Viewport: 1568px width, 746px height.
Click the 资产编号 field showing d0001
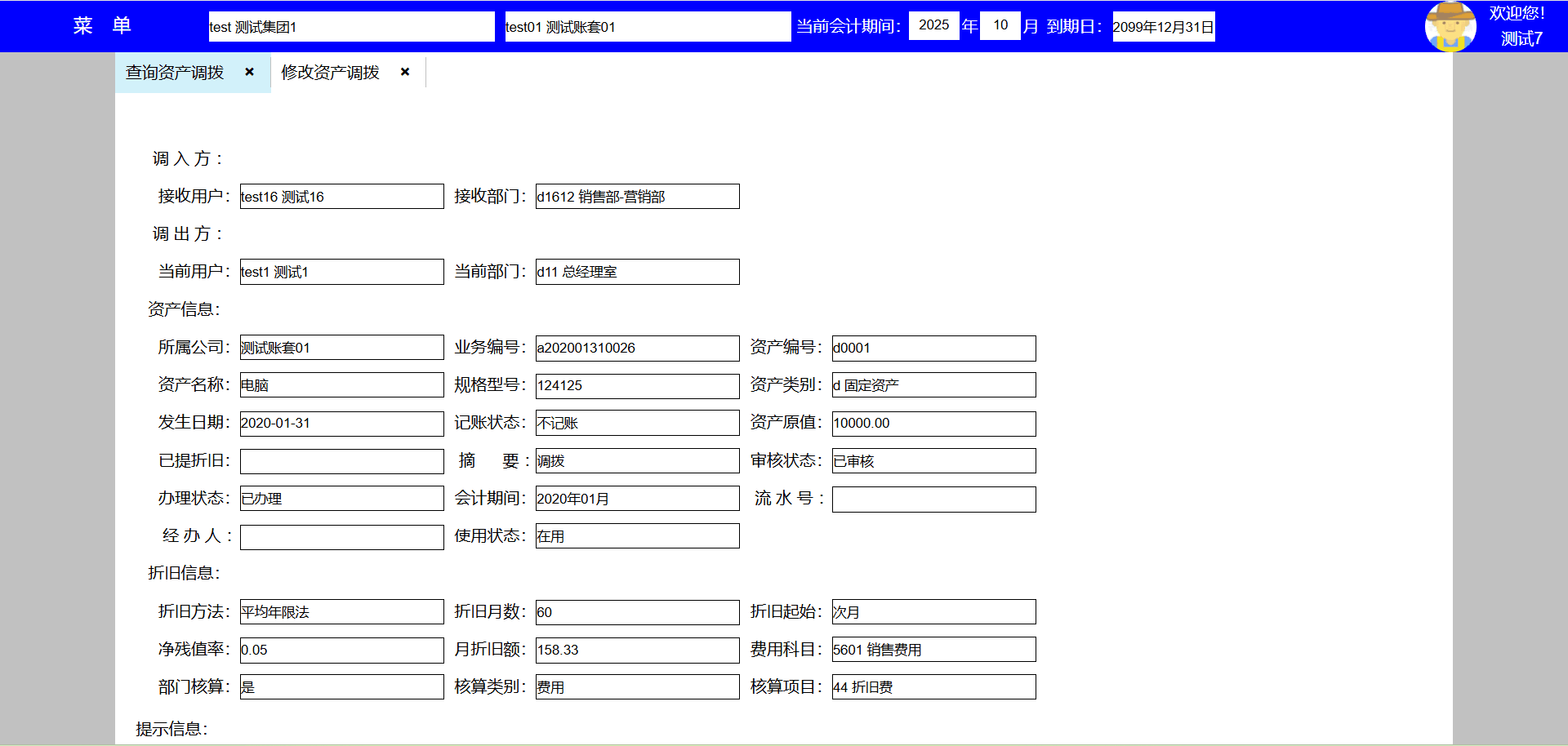click(x=933, y=348)
